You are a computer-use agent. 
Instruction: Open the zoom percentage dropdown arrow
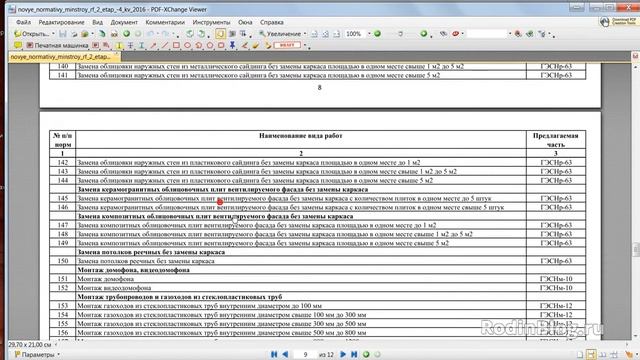click(x=369, y=34)
